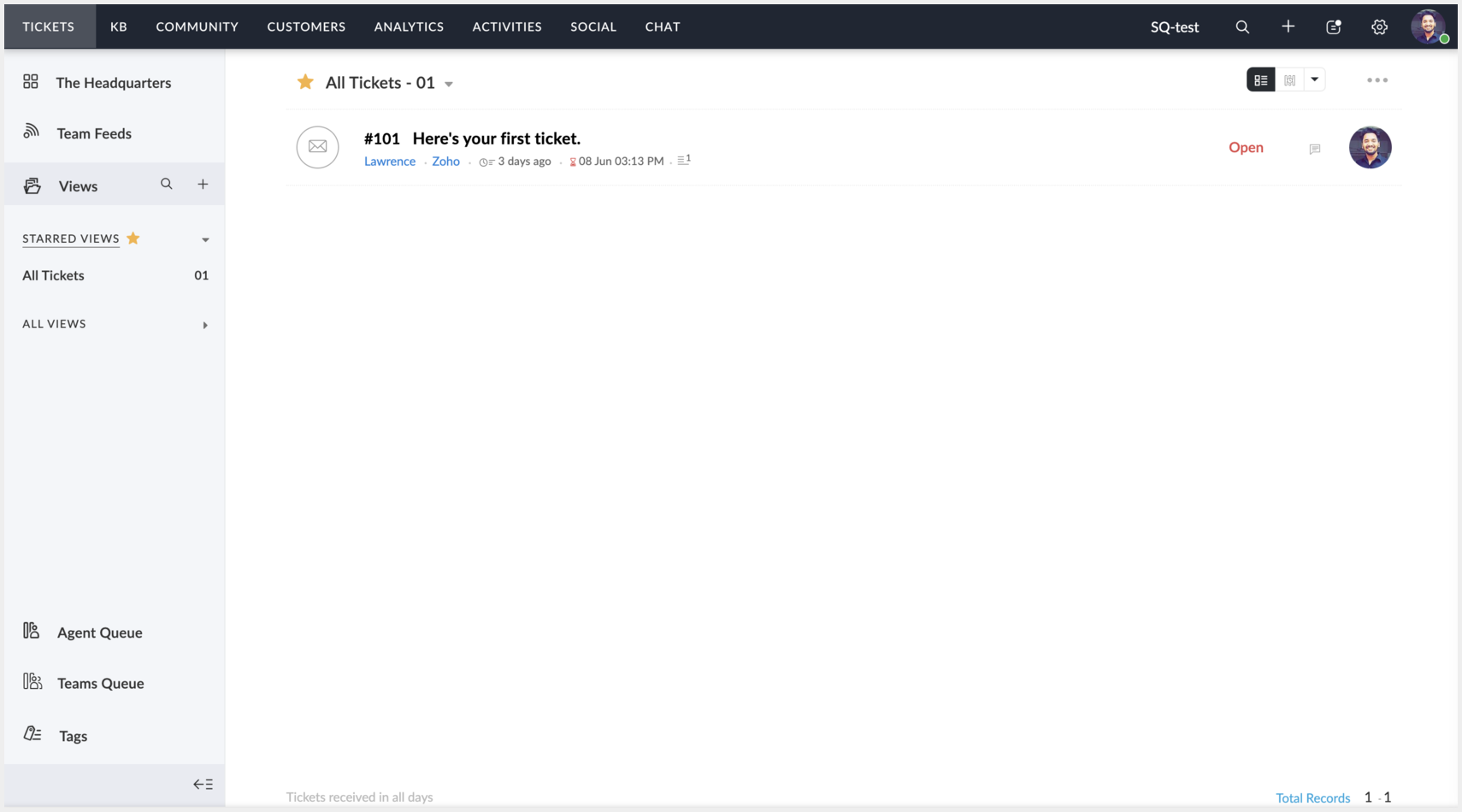
Task: Click the Lawrence contact link
Action: (x=390, y=161)
